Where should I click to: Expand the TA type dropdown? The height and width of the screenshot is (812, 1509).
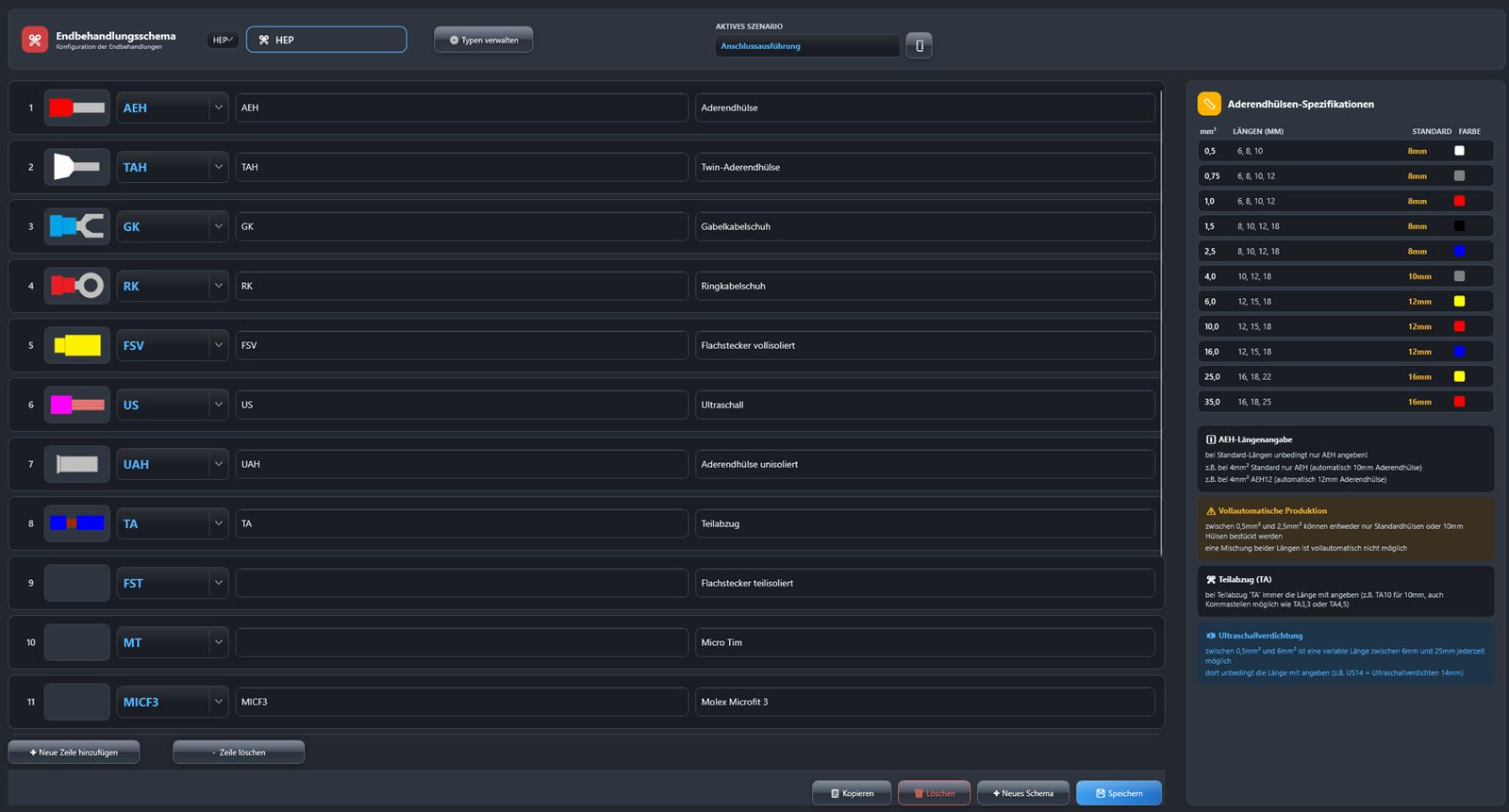point(219,523)
